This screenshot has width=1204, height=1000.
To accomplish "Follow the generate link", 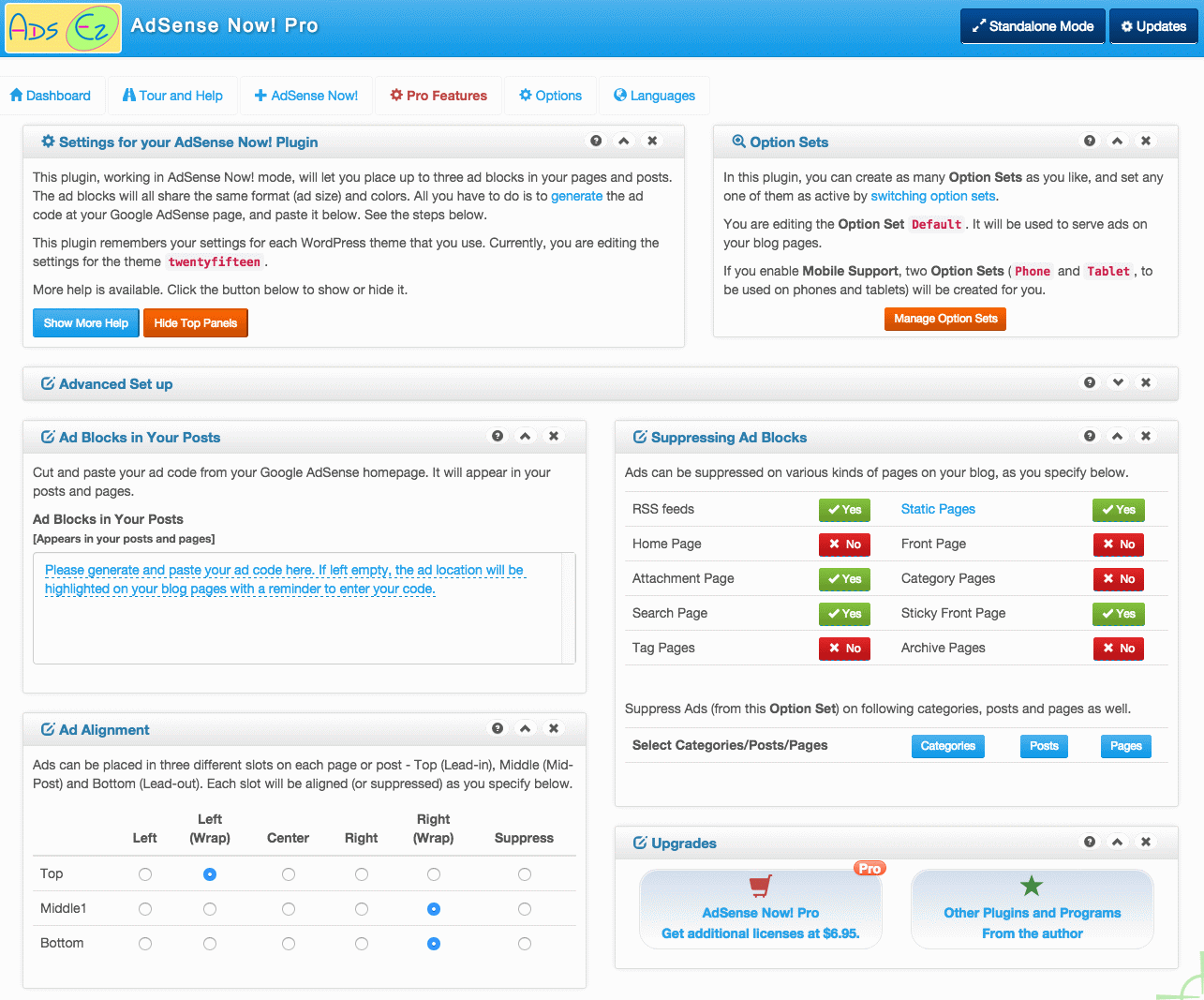I will point(577,196).
